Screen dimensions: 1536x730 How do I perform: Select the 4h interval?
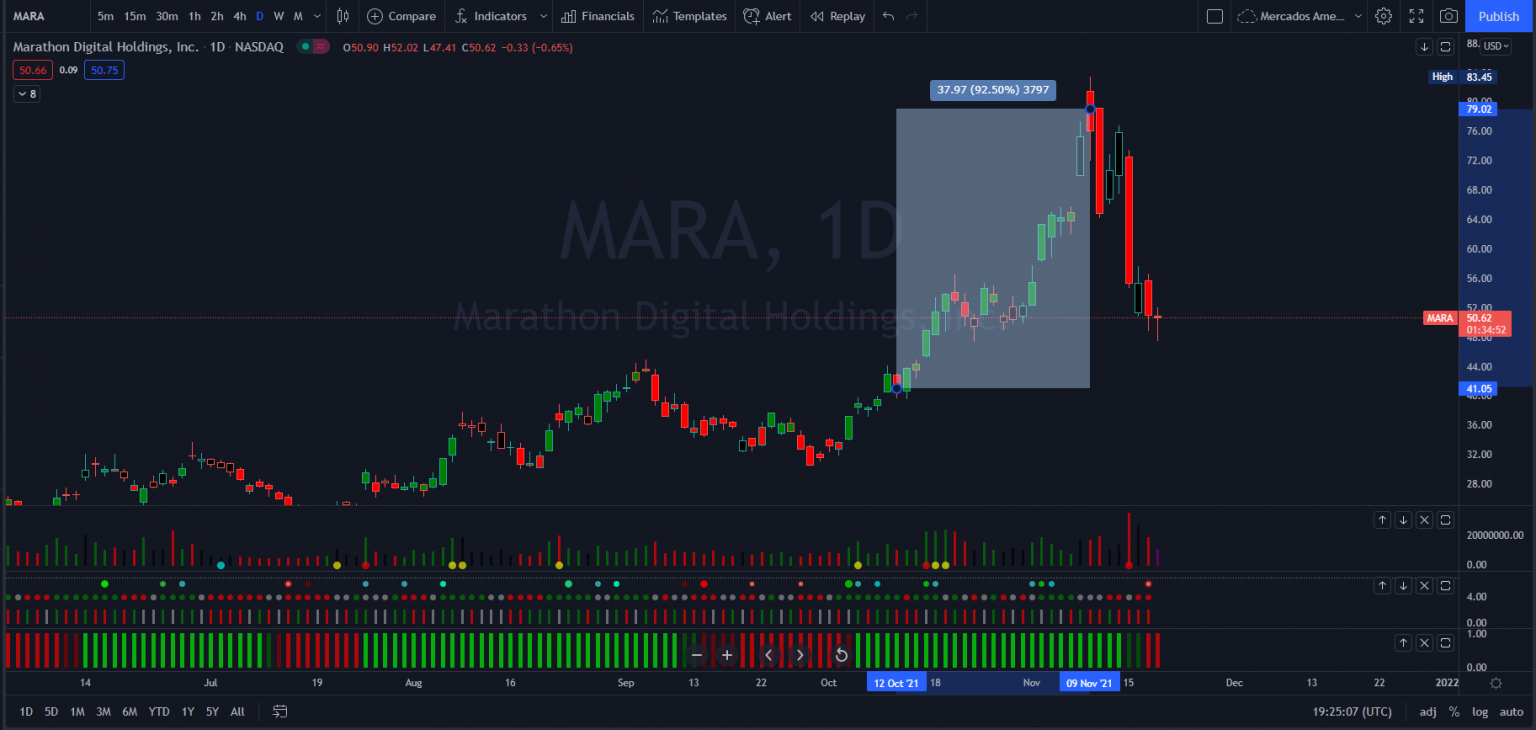pos(240,16)
